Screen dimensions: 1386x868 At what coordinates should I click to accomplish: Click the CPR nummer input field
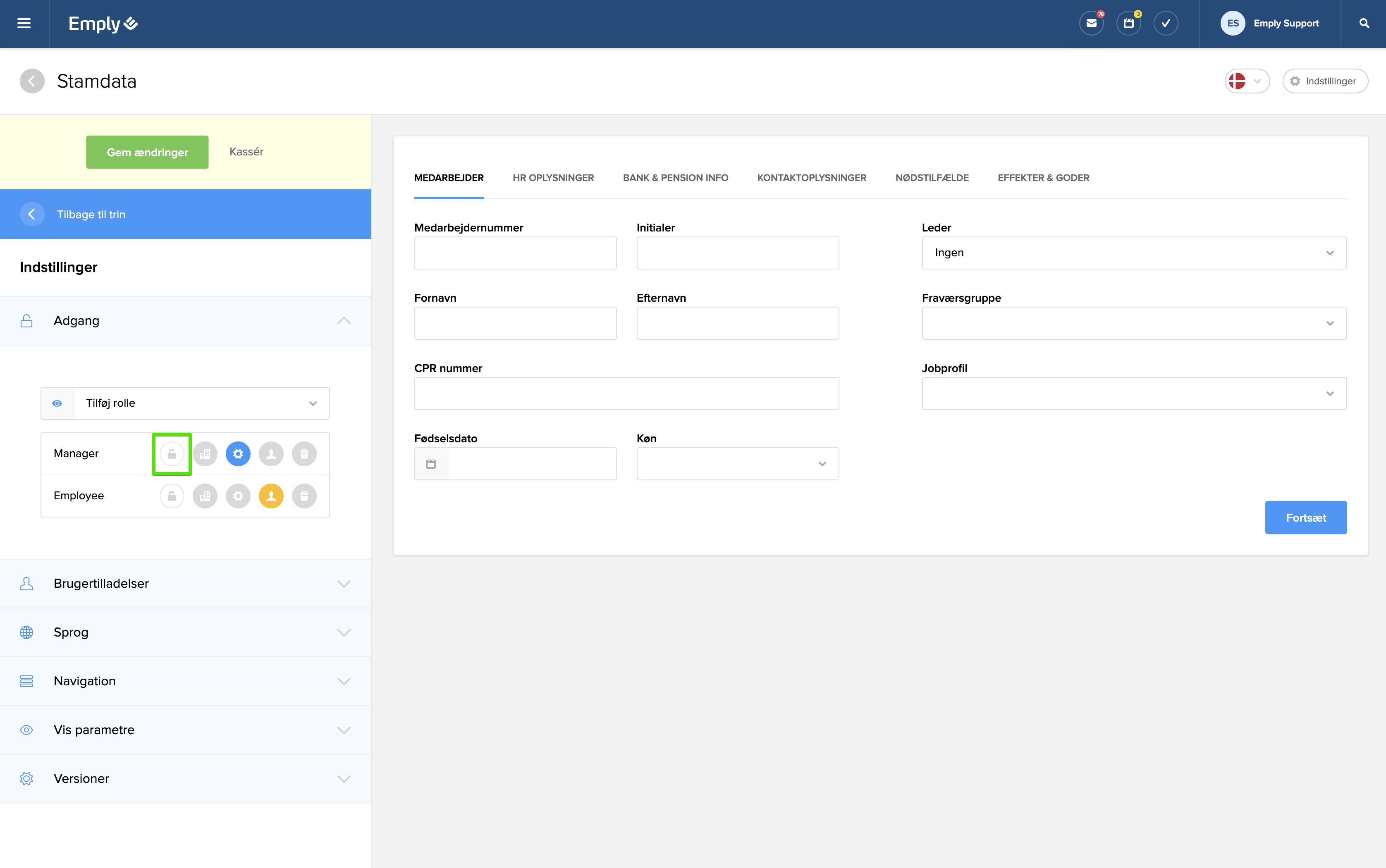626,394
